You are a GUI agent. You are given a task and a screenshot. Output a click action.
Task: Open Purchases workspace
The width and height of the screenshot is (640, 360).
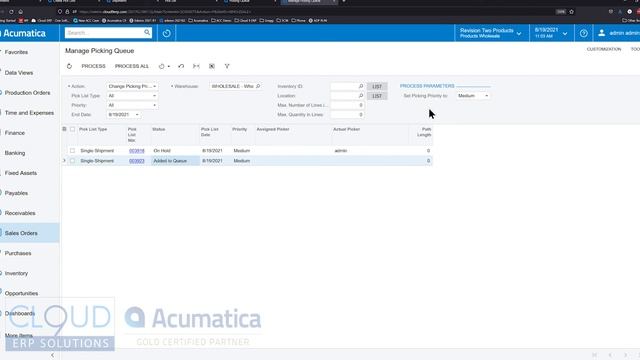coord(18,253)
